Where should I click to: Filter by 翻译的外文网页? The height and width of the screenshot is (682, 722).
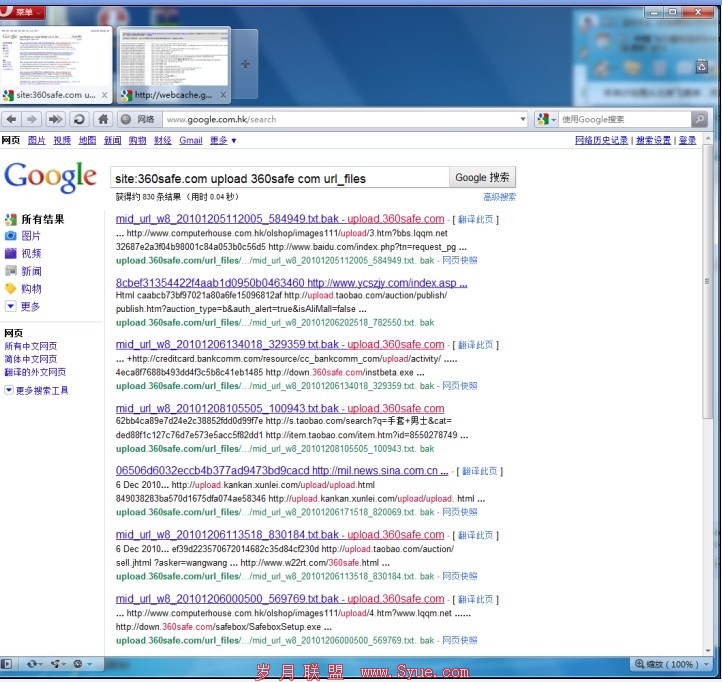35,372
